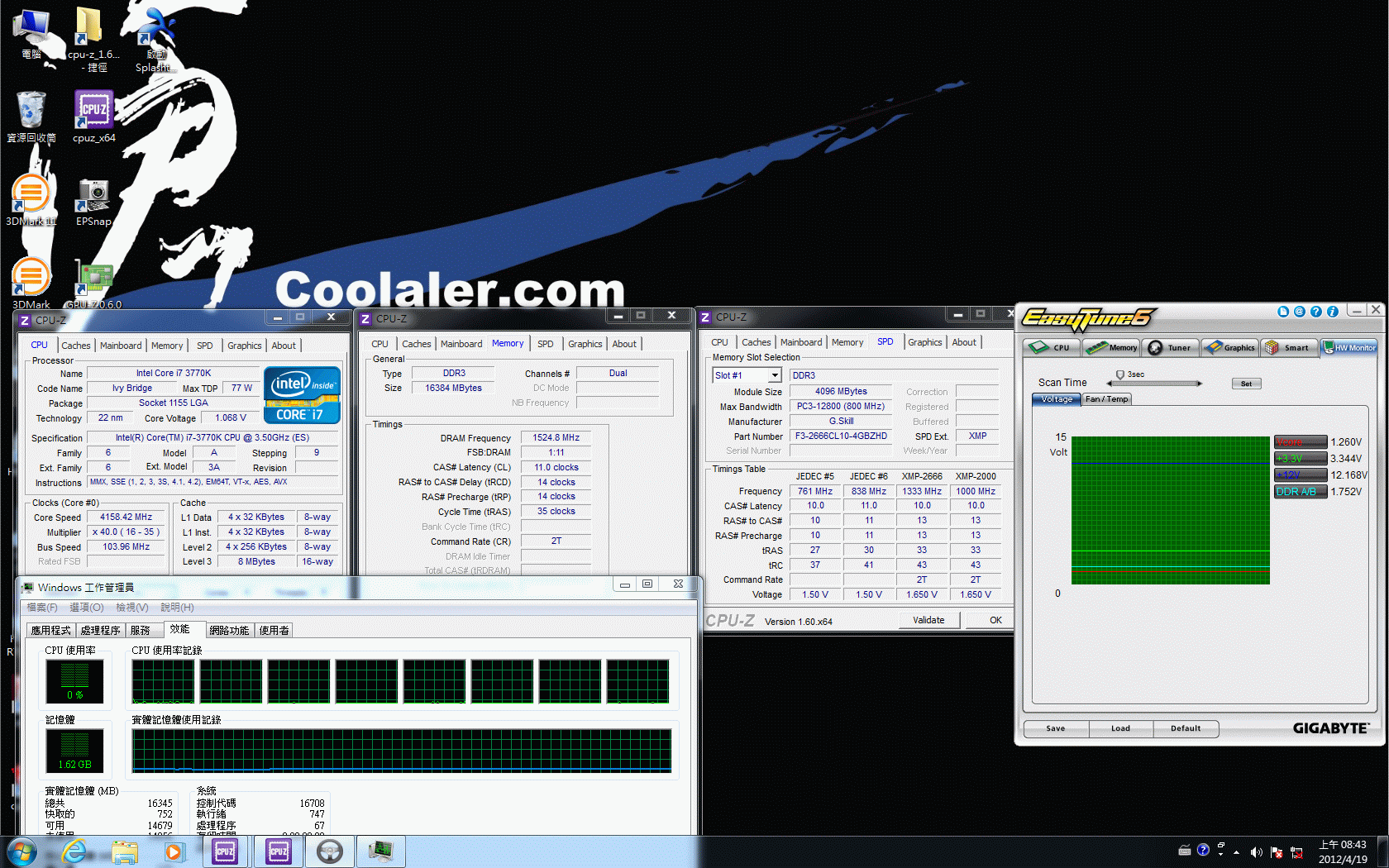Open Windows Media Player from taskbar

click(x=174, y=851)
